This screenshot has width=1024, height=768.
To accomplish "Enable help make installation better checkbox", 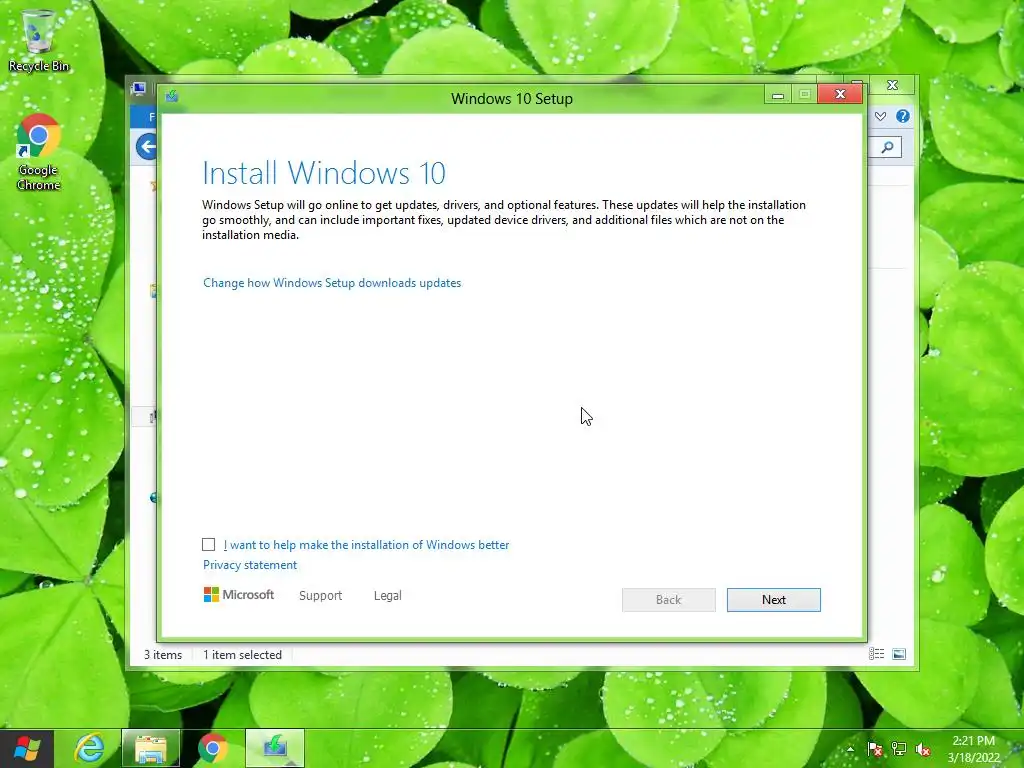I will pos(208,545).
